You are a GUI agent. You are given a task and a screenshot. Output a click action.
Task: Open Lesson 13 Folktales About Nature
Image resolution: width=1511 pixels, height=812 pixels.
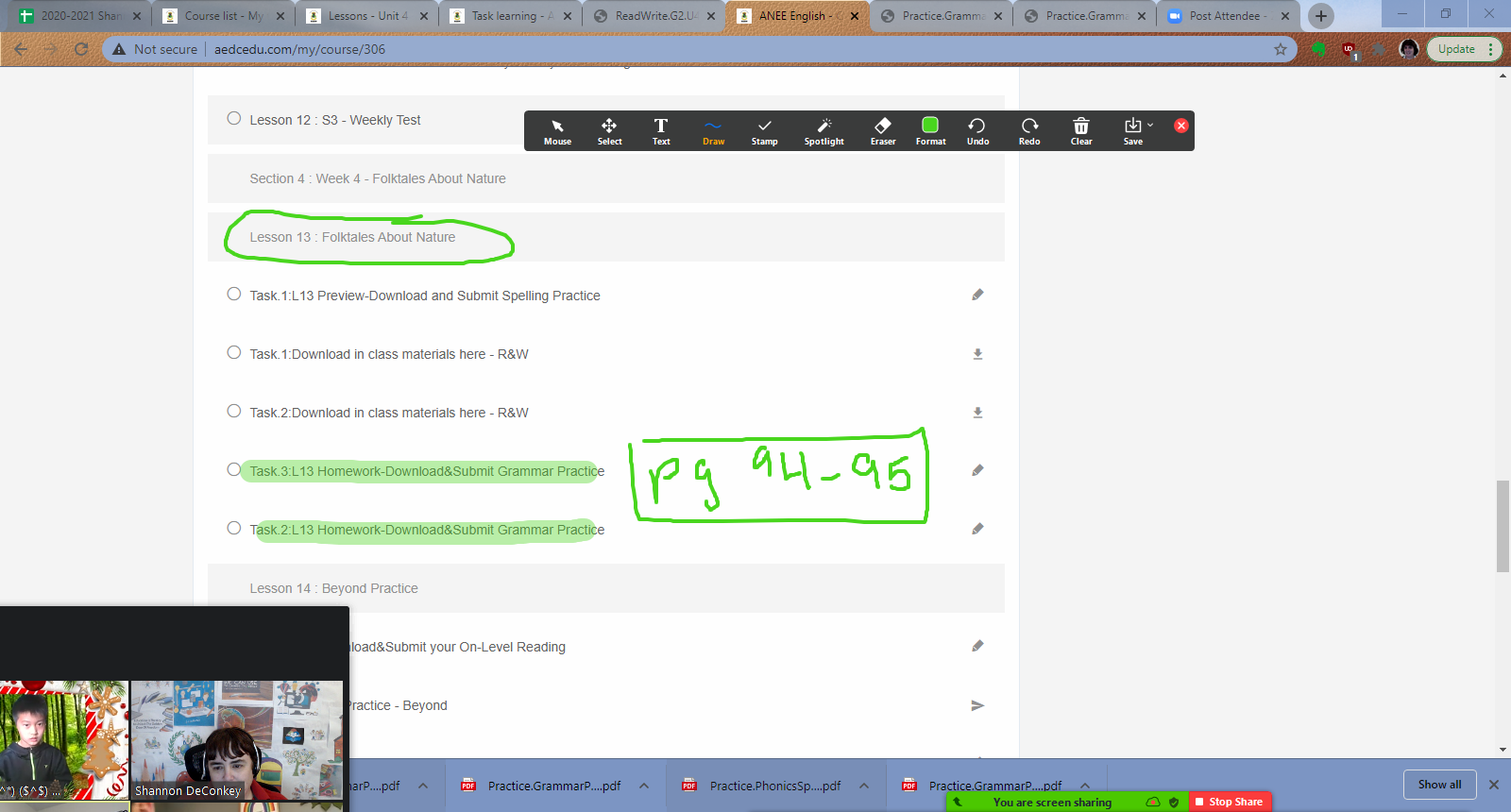(x=352, y=237)
